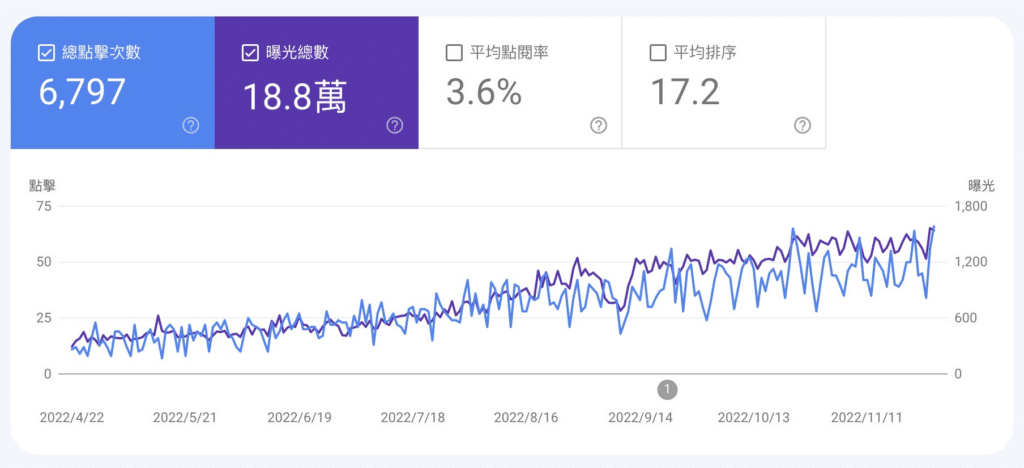Uncheck the 總點擊次數 checkbox
Viewport: 1024px width, 468px height.
point(46,52)
